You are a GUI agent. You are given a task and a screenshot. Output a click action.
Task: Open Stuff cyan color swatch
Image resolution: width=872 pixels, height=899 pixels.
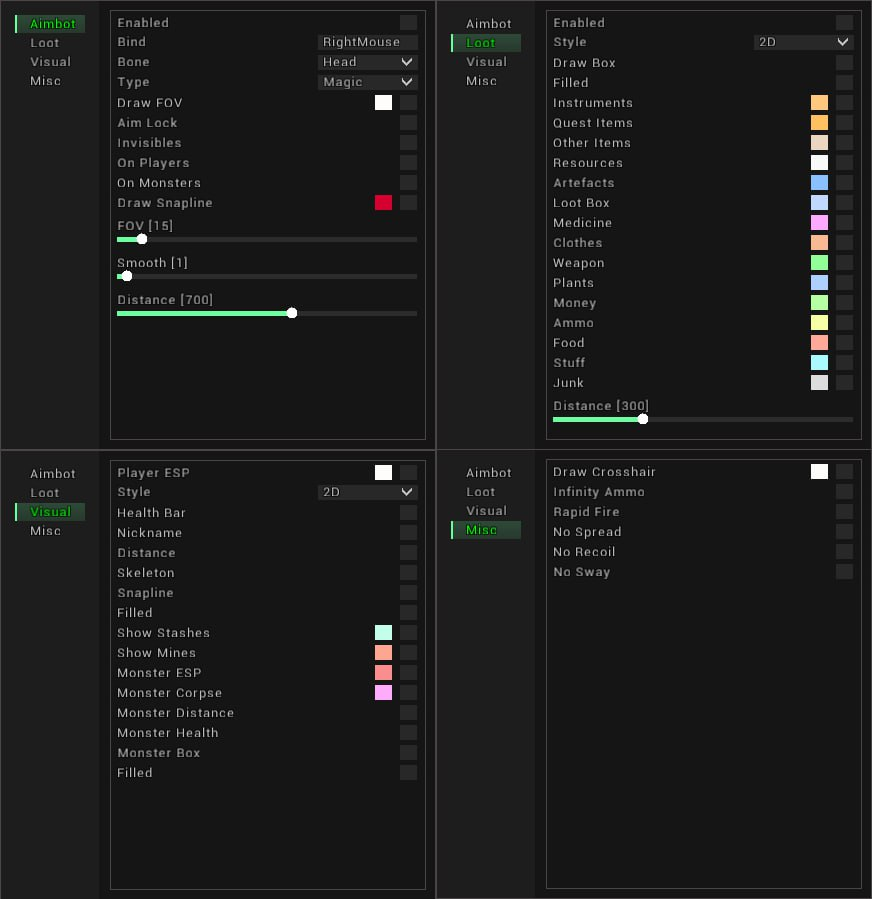[x=819, y=362]
